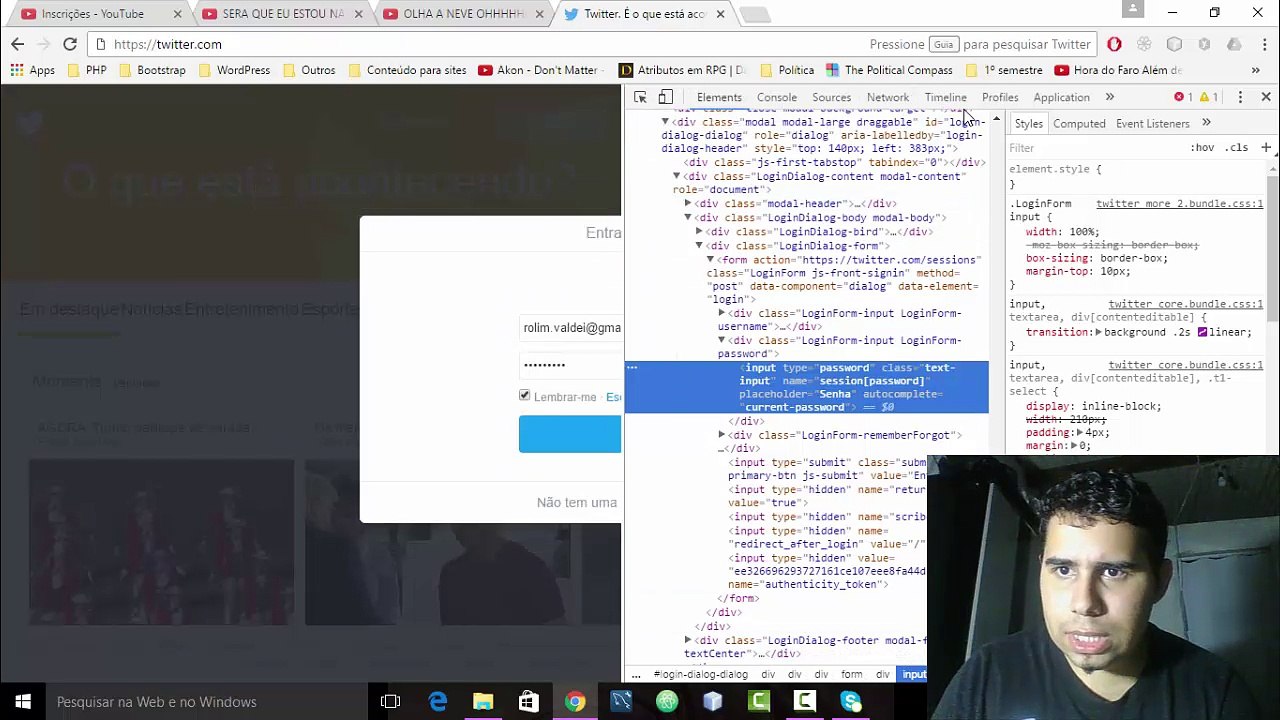Expand the modal-header div node

(x=688, y=203)
